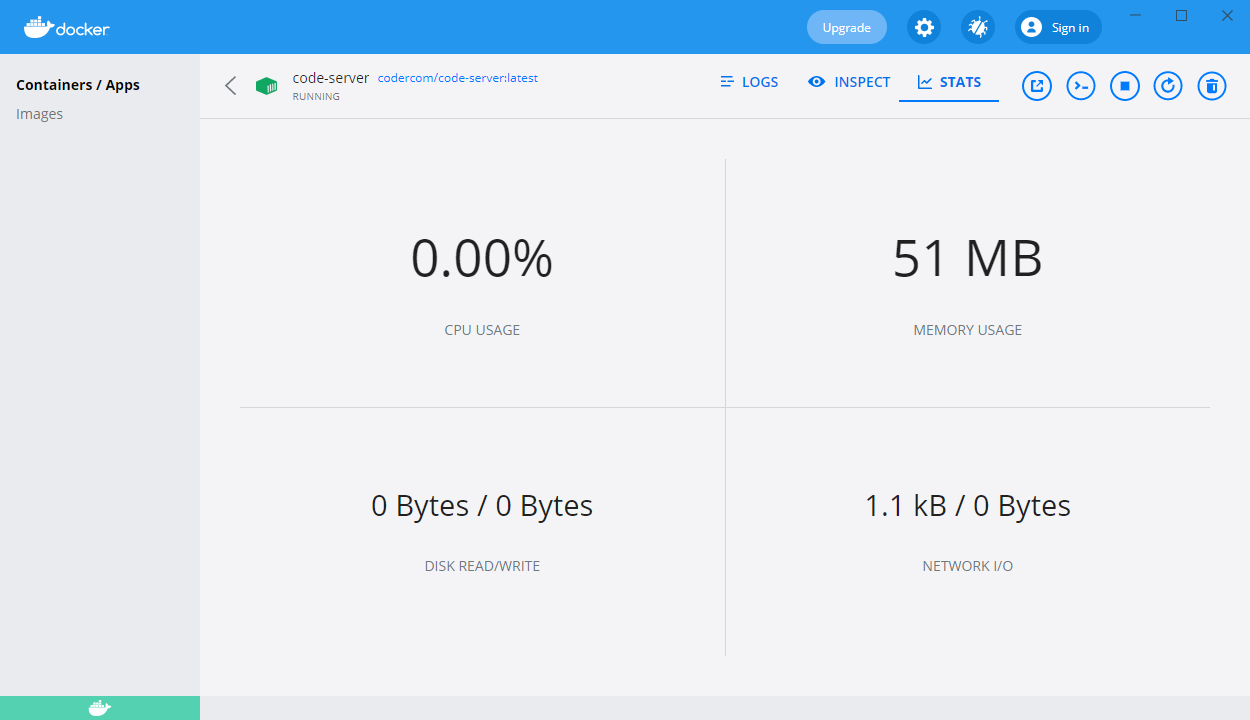Click the 0 Bytes / 0 Bytes value

482,506
